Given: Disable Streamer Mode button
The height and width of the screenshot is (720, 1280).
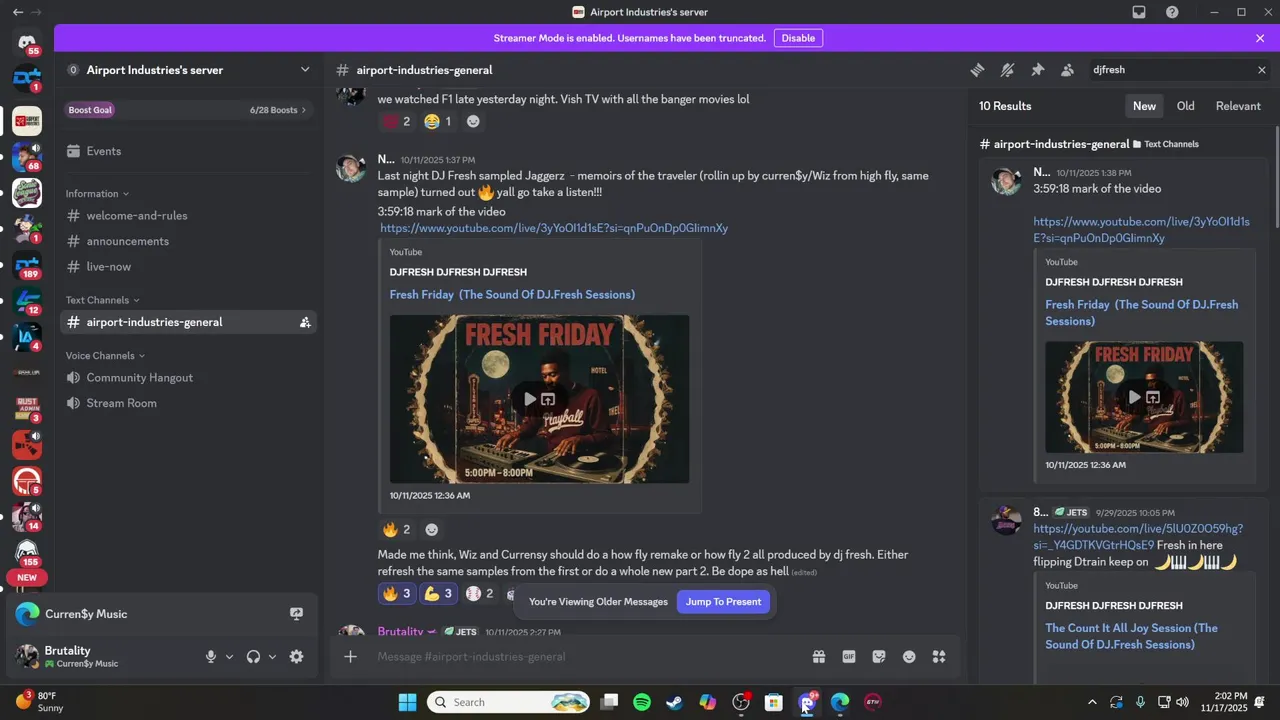Looking at the screenshot, I should point(798,38).
